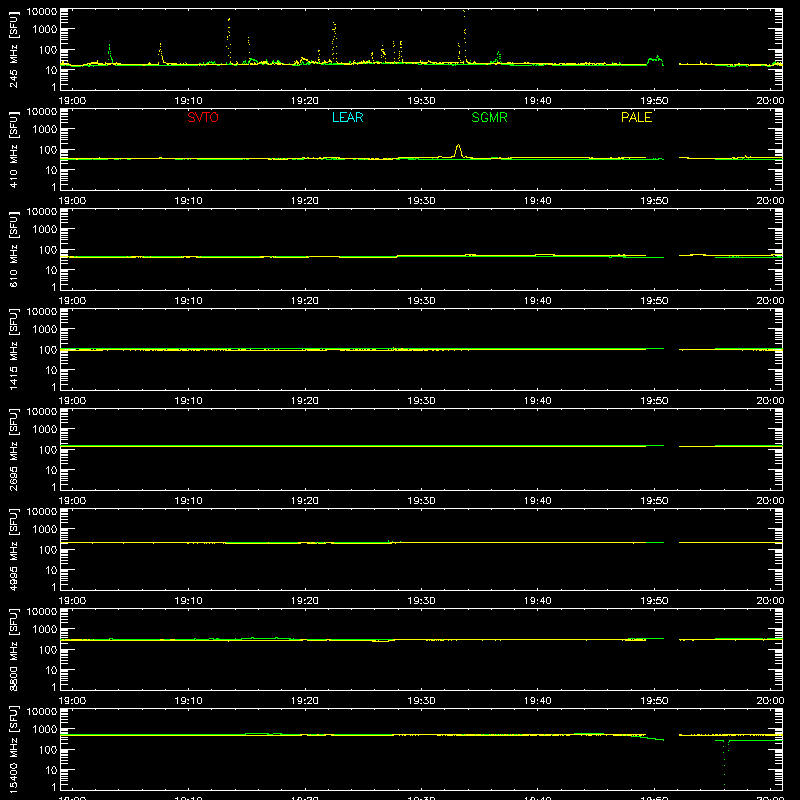Screen dimensions: 800x800
Task: Click the 100 y-axis label of the 1415 MHz panel
Action: pyautogui.click(x=48, y=350)
